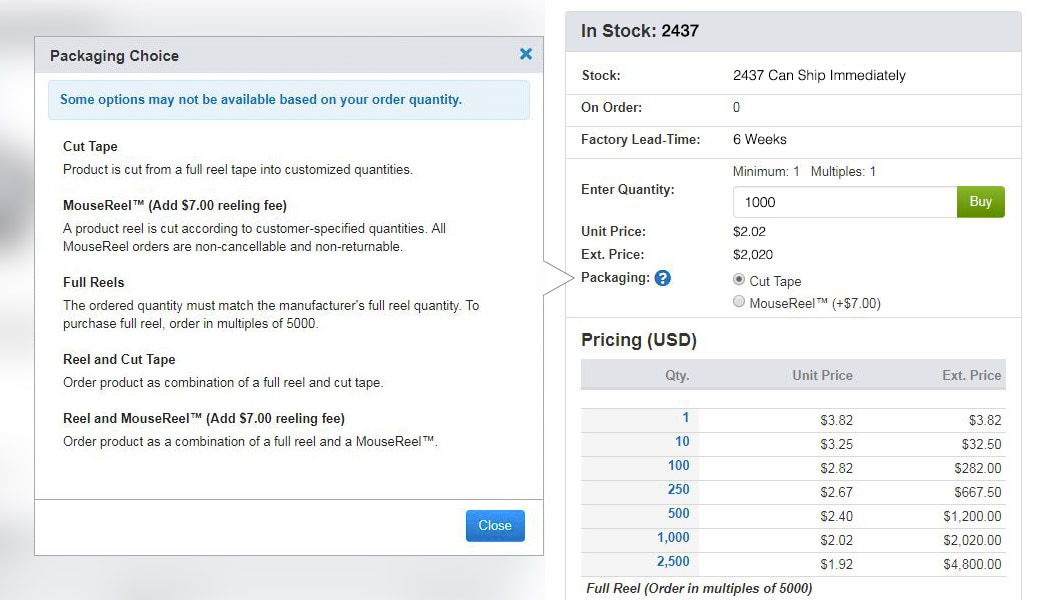Click the Qty. column header

(677, 375)
